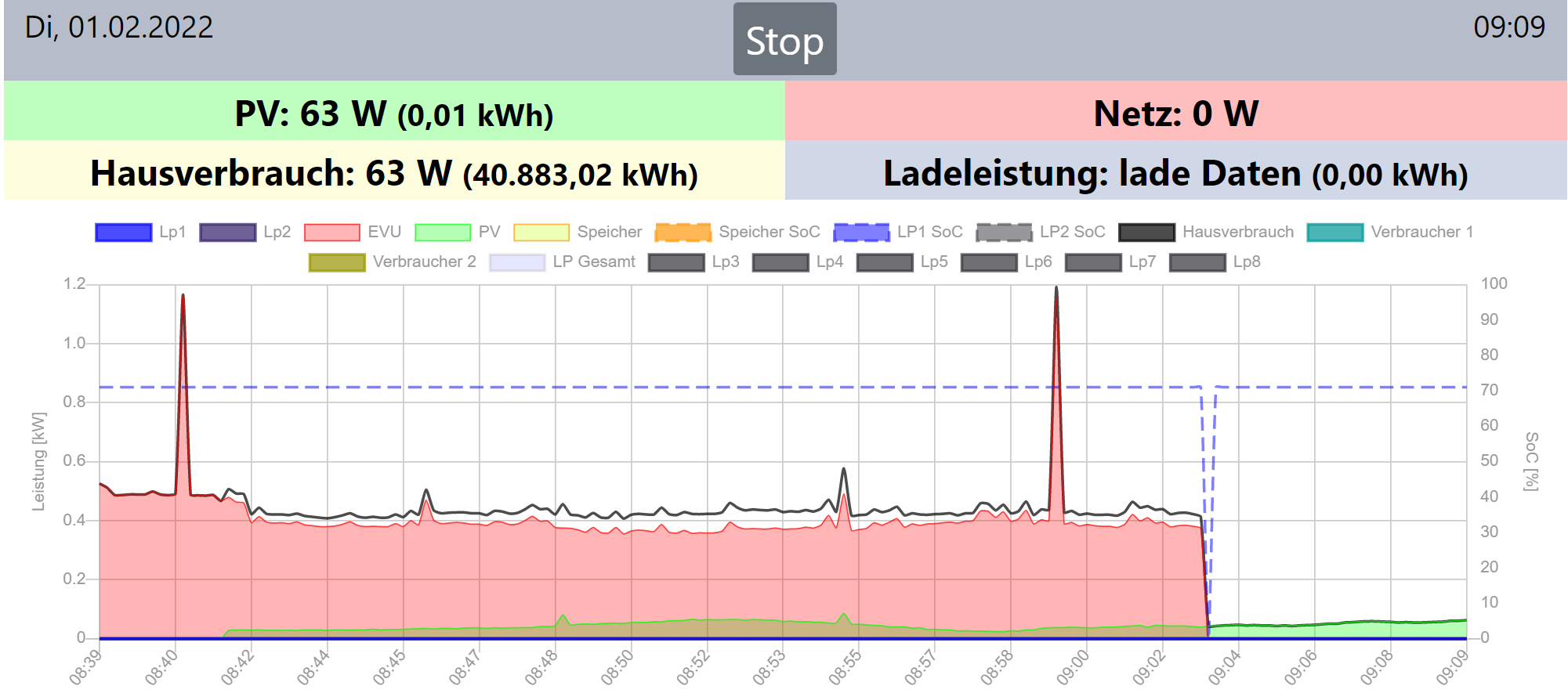
Task: Click the 09:00 time axis label
Action: 1075,666
